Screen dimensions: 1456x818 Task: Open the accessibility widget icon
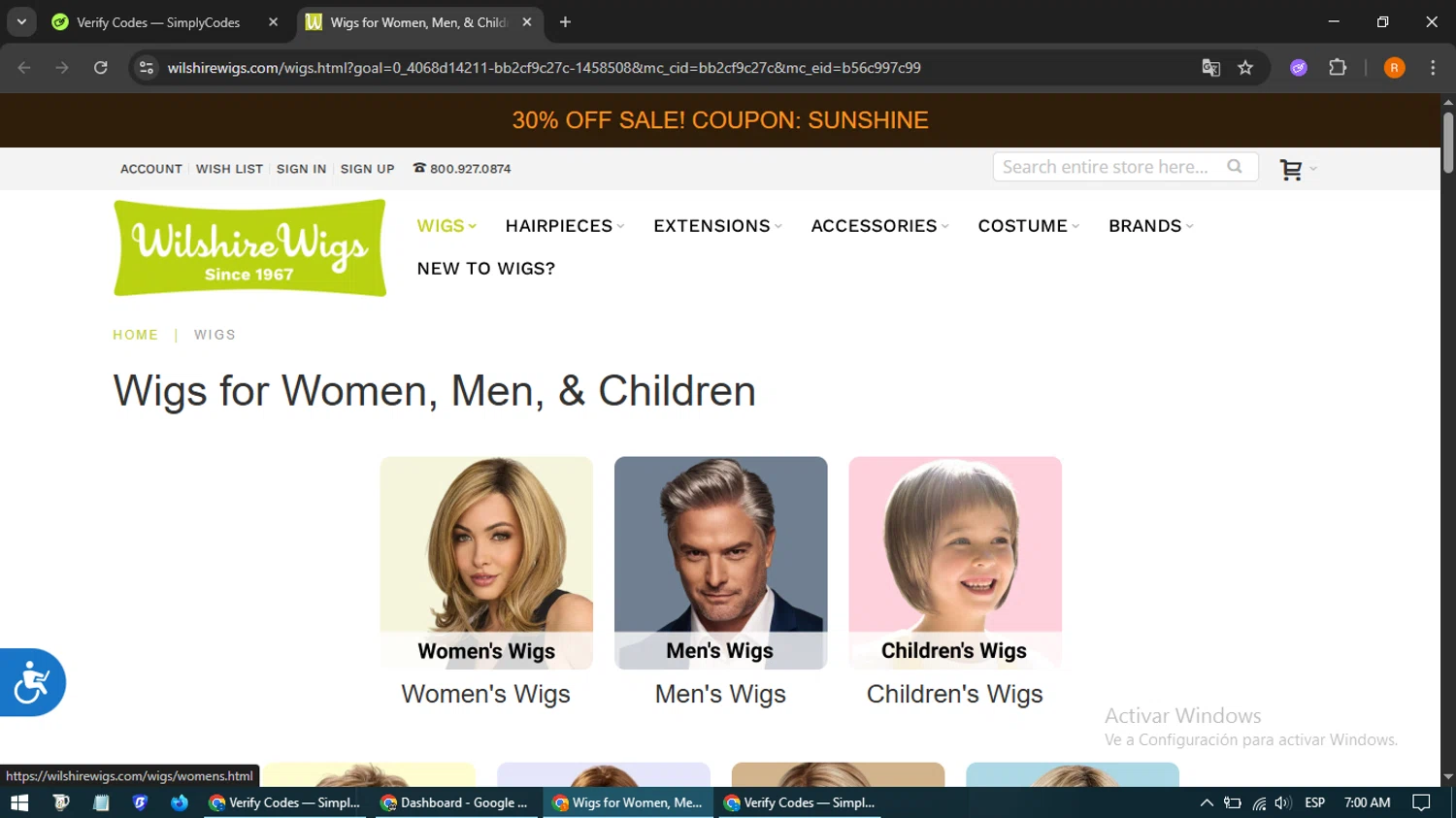click(32, 682)
